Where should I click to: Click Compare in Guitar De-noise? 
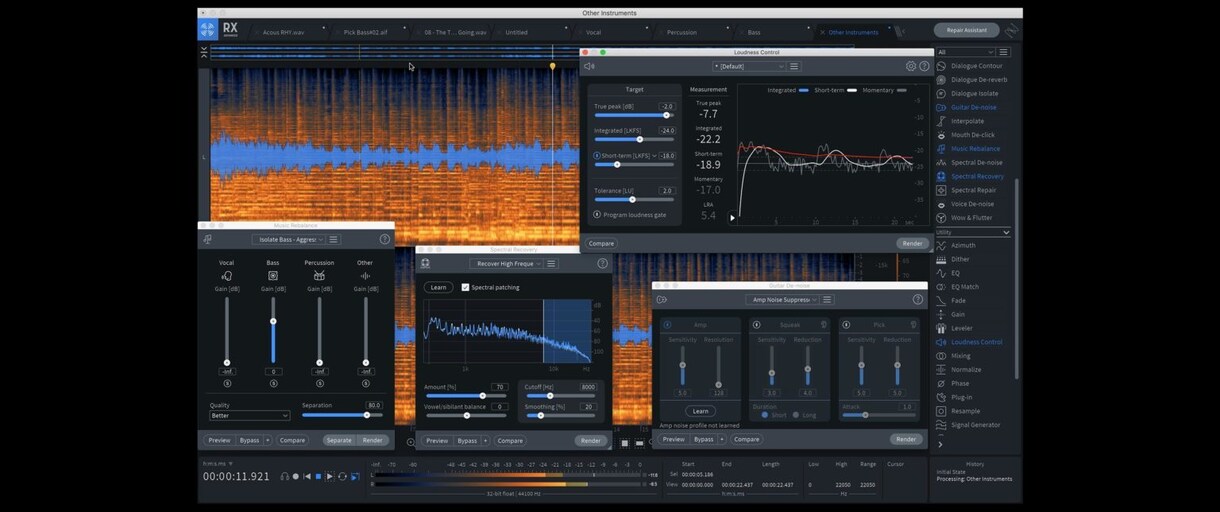[746, 439]
